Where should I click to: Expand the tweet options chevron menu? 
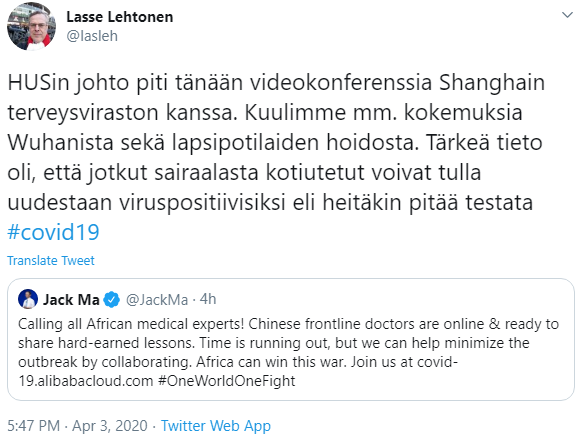[x=567, y=15]
